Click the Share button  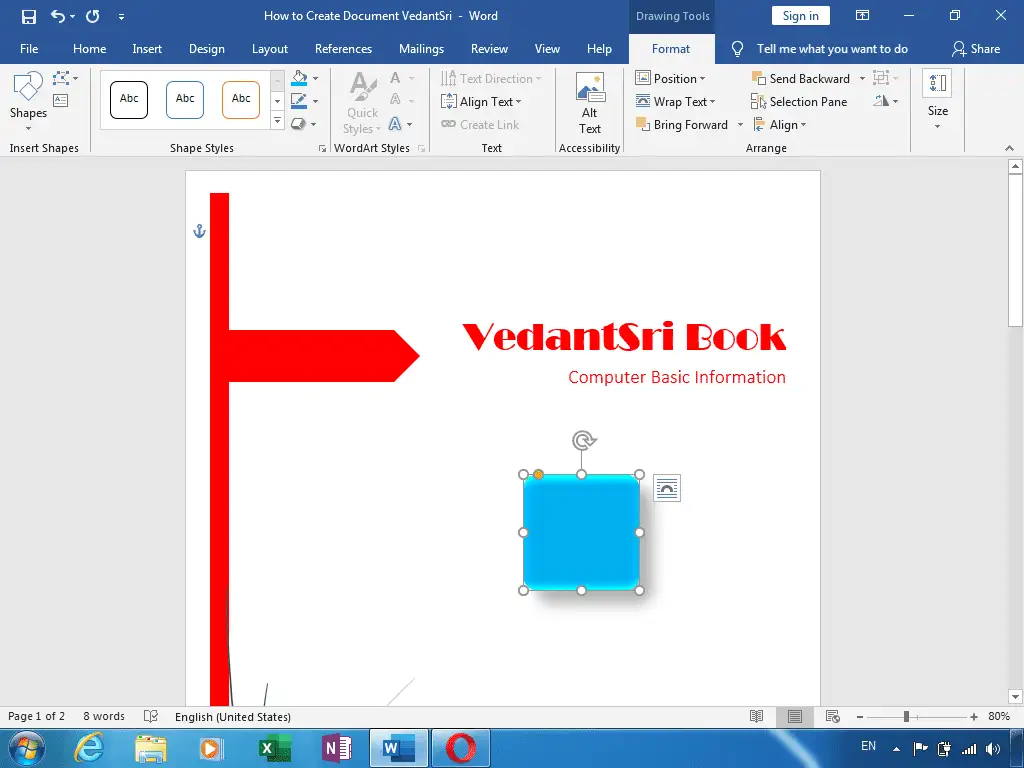point(976,49)
